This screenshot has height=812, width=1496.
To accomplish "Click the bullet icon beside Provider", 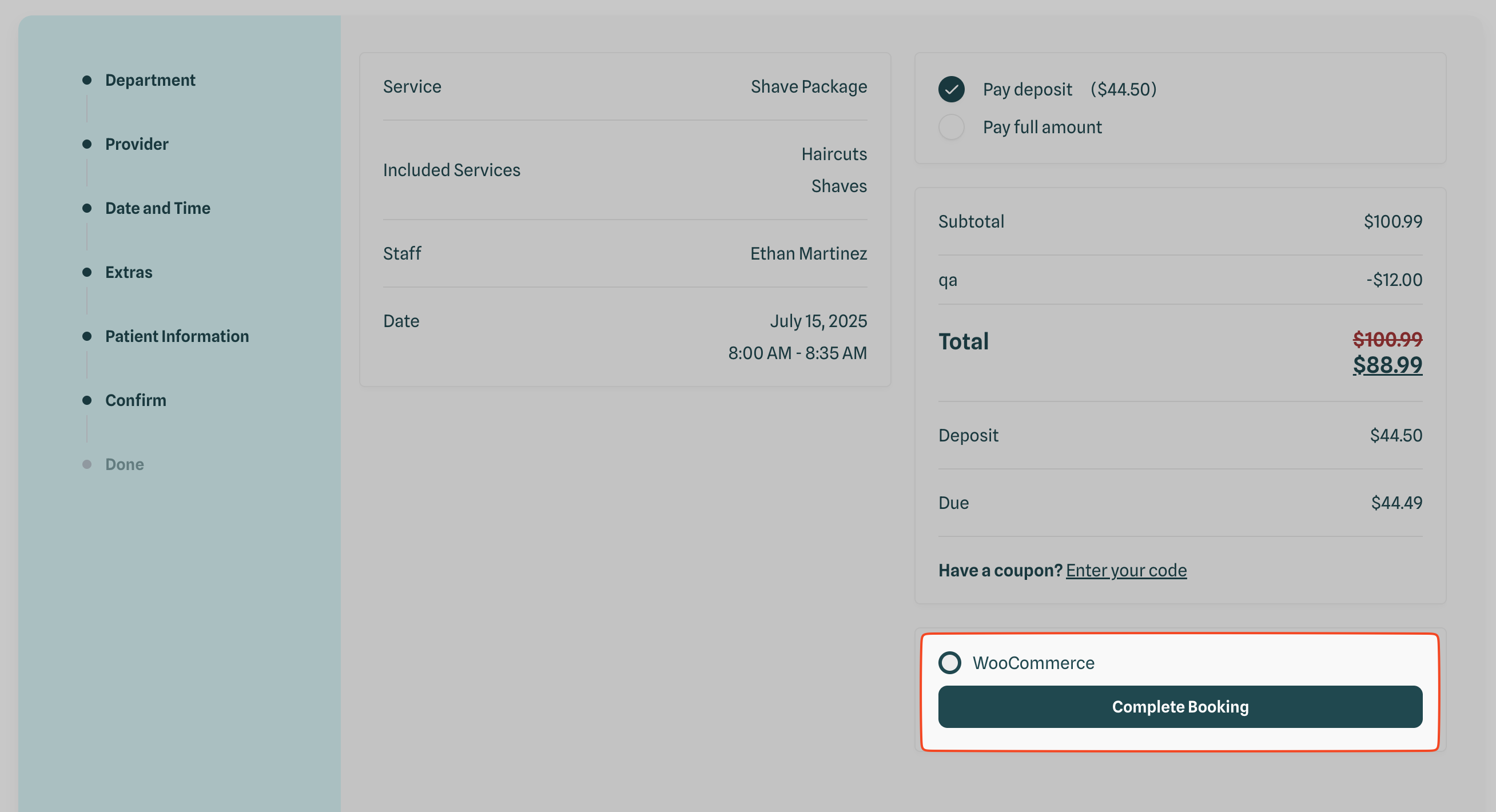I will tap(87, 144).
